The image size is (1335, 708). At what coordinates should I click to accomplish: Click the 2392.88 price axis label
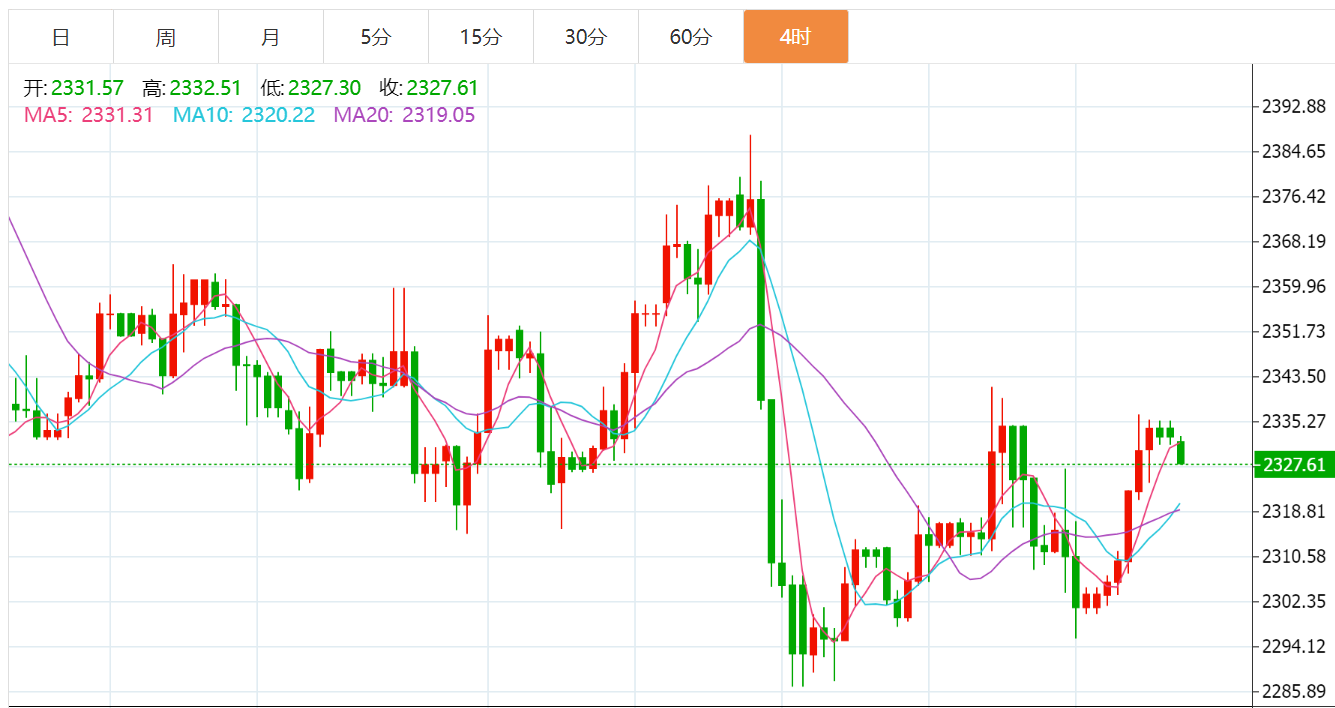pos(1294,106)
